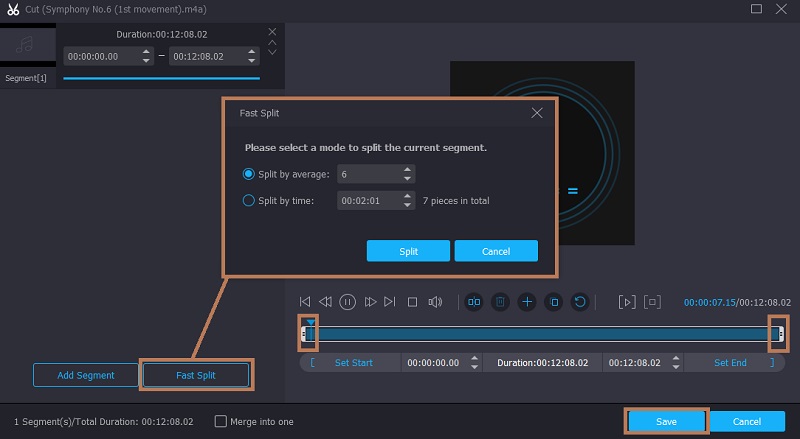
Task: Click the plus icon to add segment
Action: (x=526, y=301)
